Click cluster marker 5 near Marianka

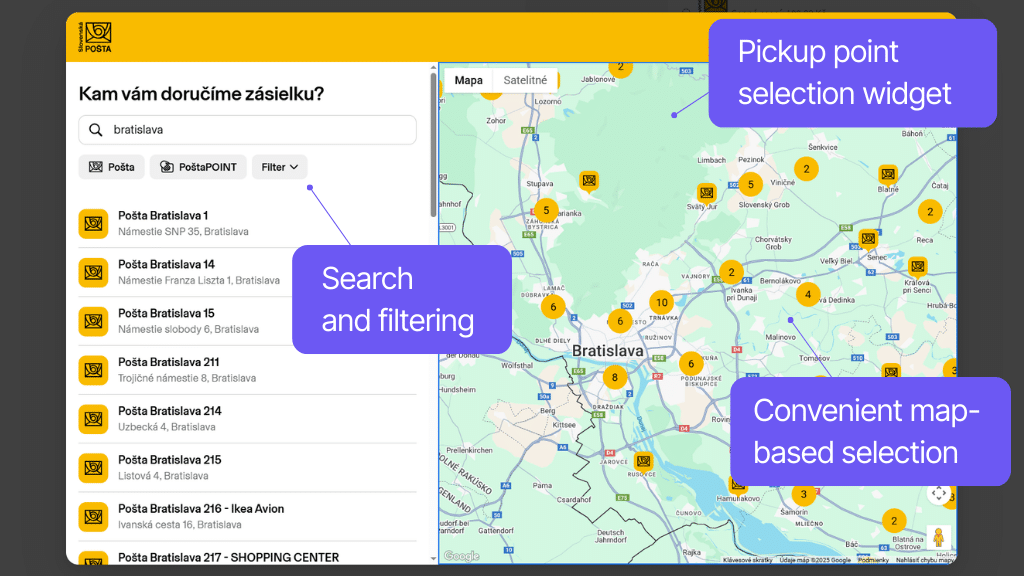pos(546,210)
